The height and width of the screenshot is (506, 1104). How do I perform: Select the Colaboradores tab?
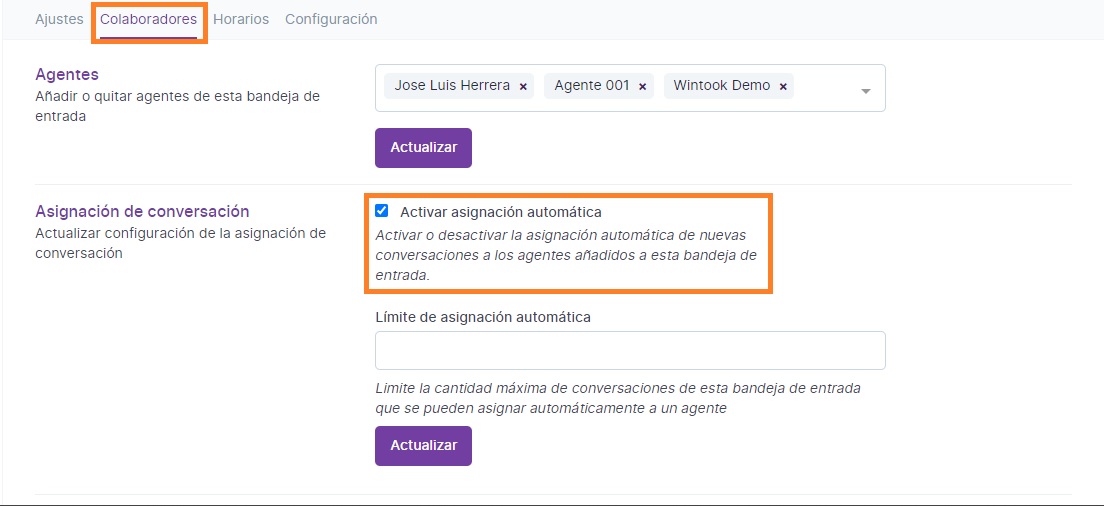click(148, 19)
